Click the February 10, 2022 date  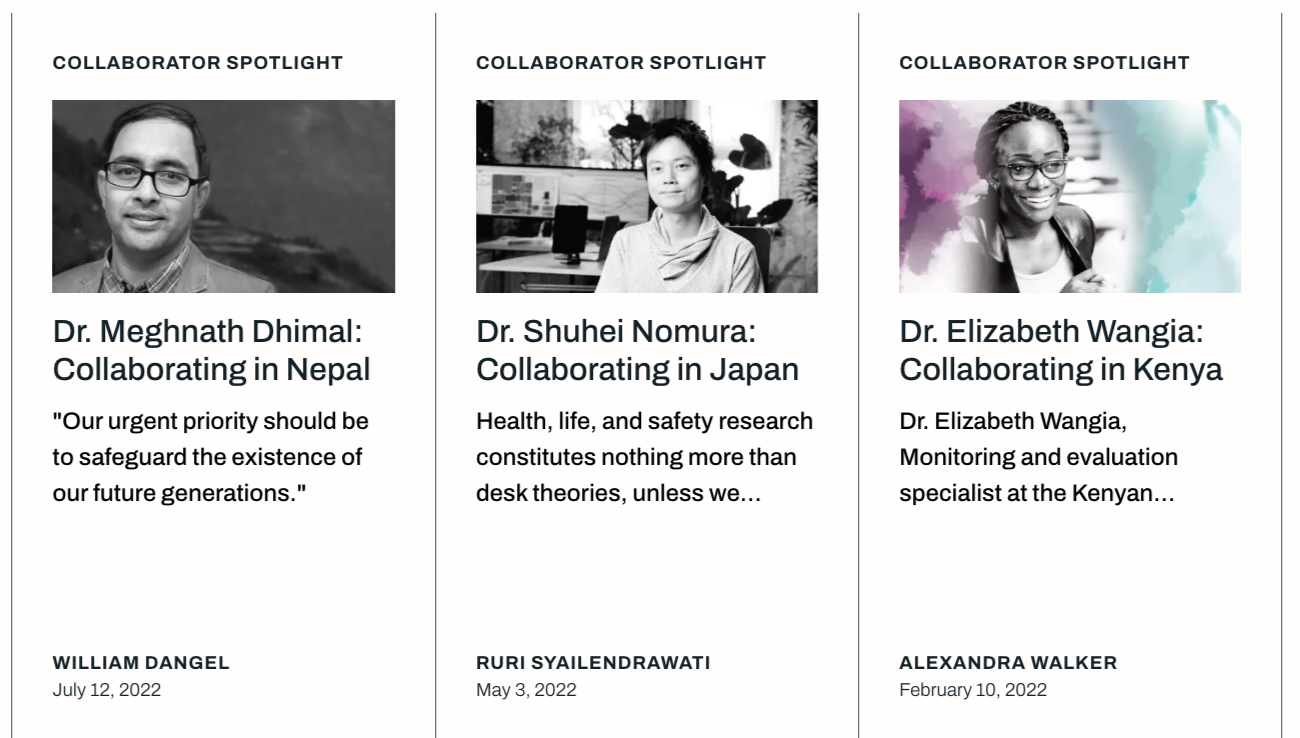[973, 690]
